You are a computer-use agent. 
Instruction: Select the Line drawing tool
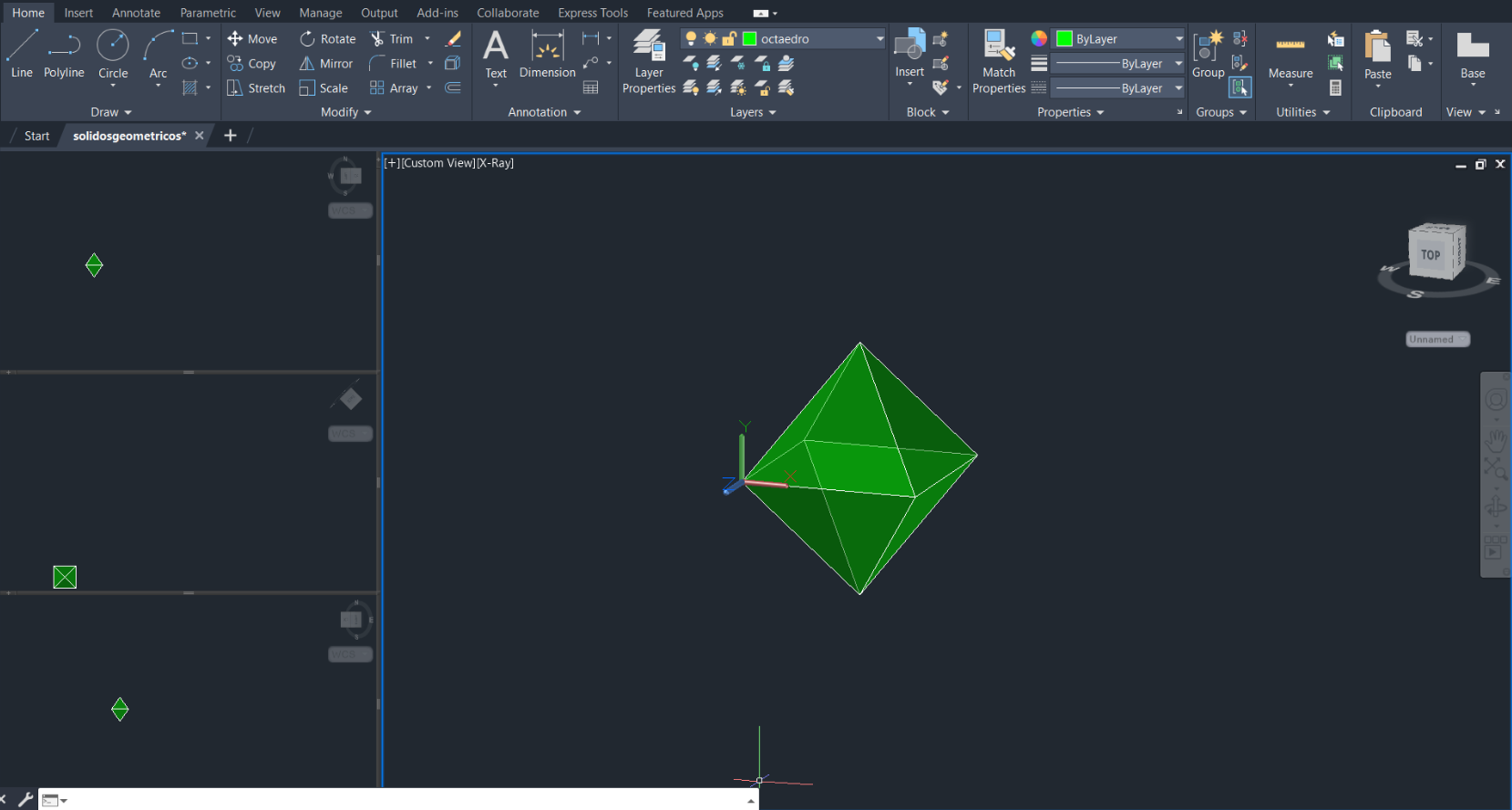[x=22, y=54]
